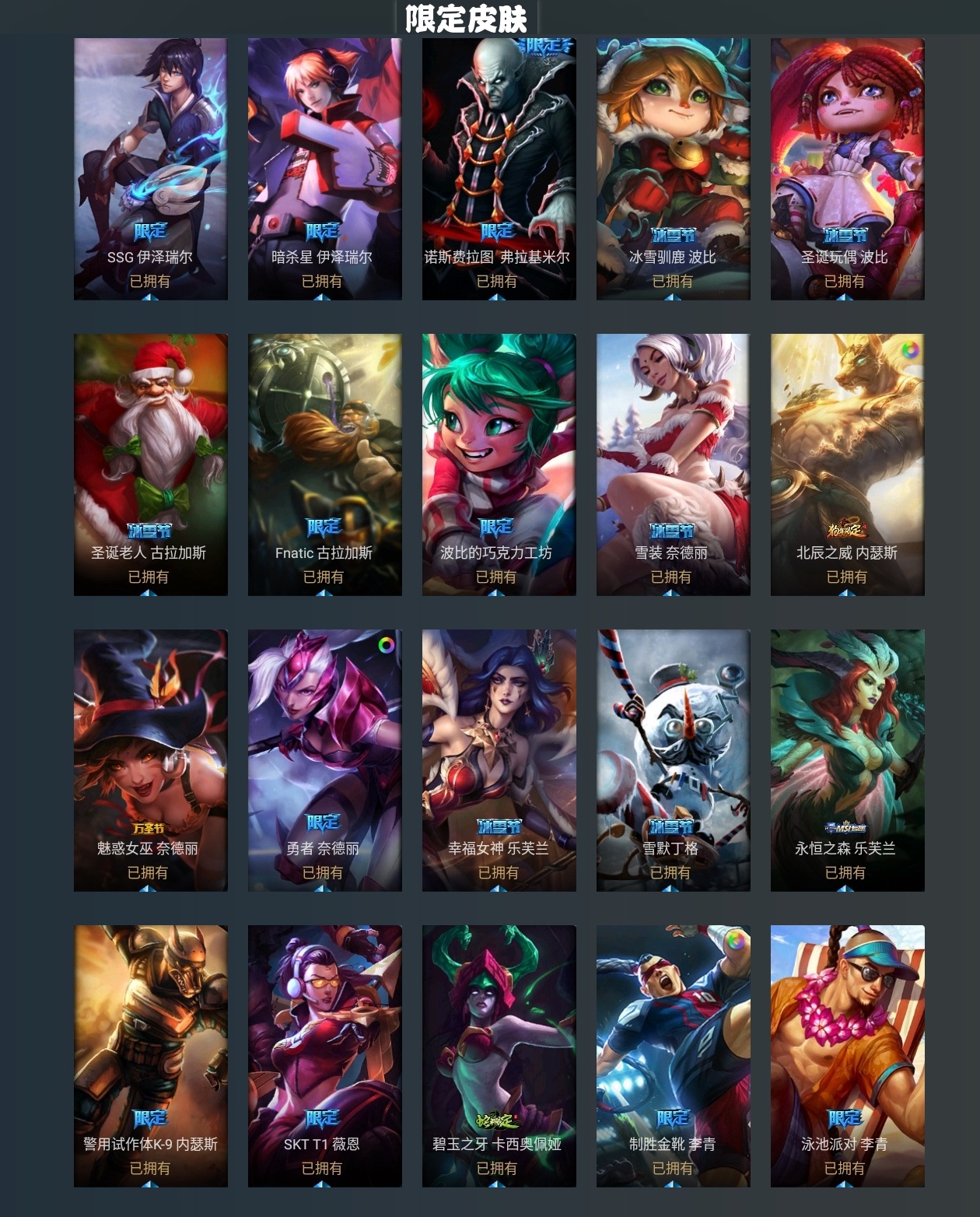This screenshot has width=980, height=1217.
Task: Expand arrow below SSG 伊泽瑞尔 card
Action: (x=149, y=296)
